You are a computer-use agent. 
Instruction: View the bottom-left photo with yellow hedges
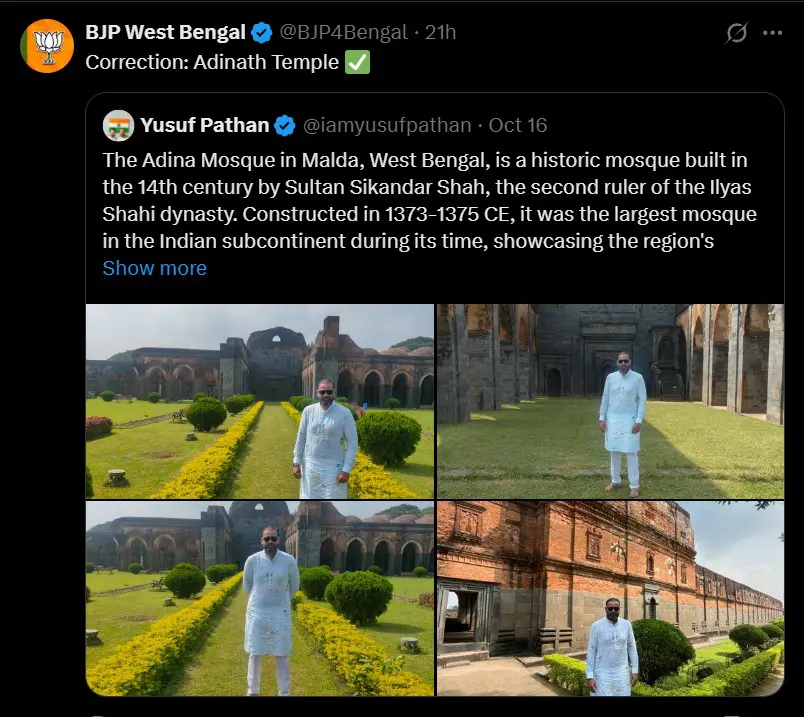260,598
